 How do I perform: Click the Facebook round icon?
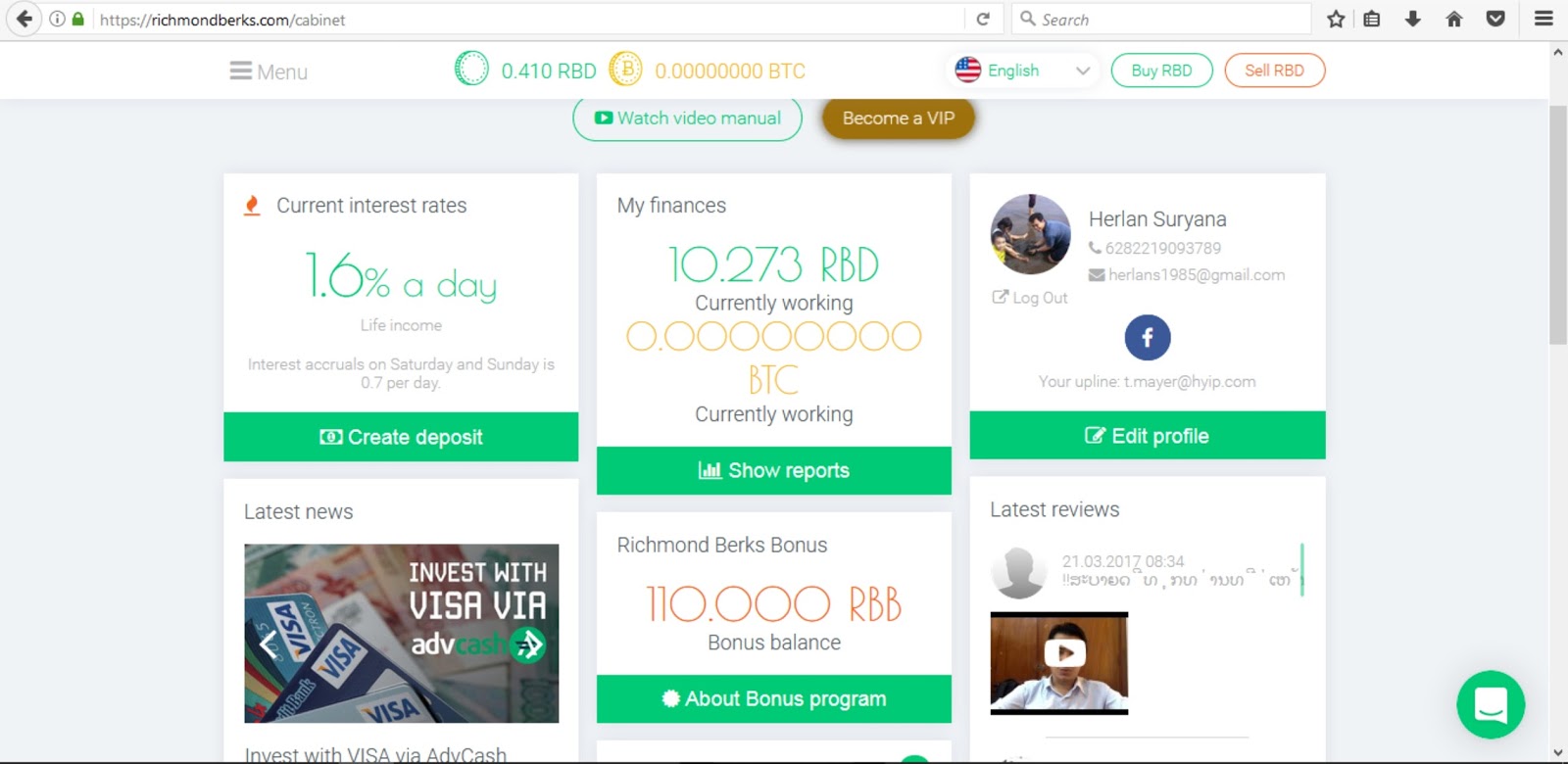point(1148,338)
